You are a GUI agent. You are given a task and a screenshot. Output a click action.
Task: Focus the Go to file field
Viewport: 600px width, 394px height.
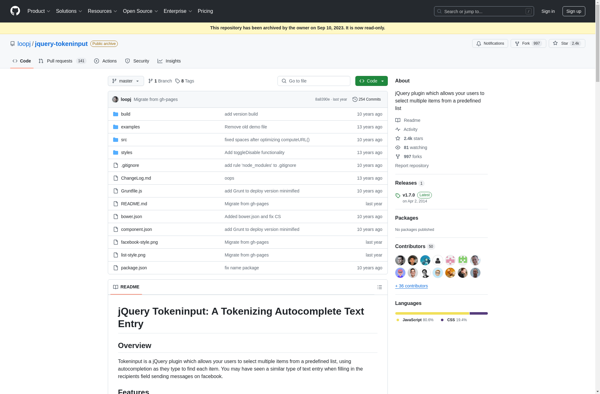[314, 81]
